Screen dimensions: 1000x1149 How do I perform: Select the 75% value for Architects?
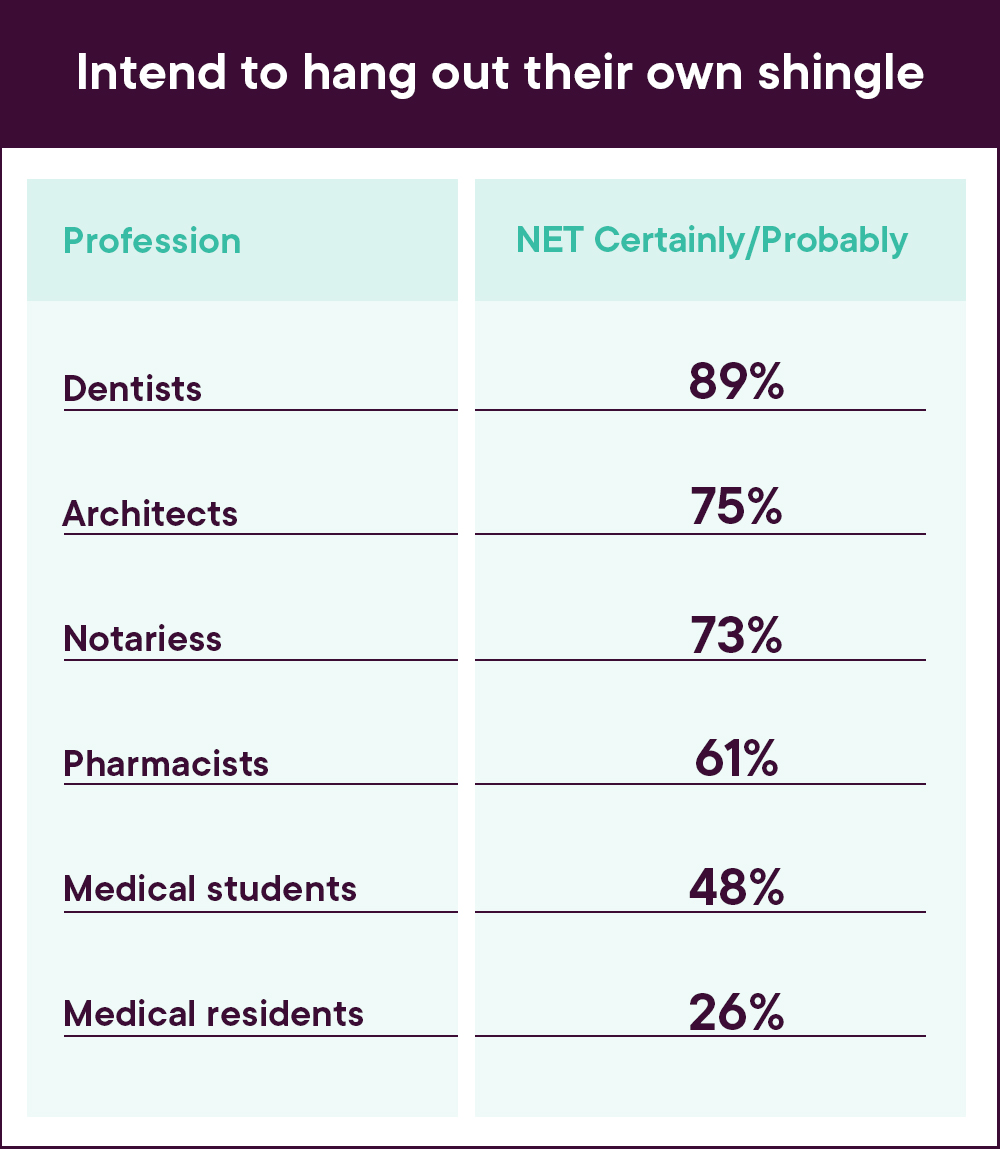click(736, 507)
